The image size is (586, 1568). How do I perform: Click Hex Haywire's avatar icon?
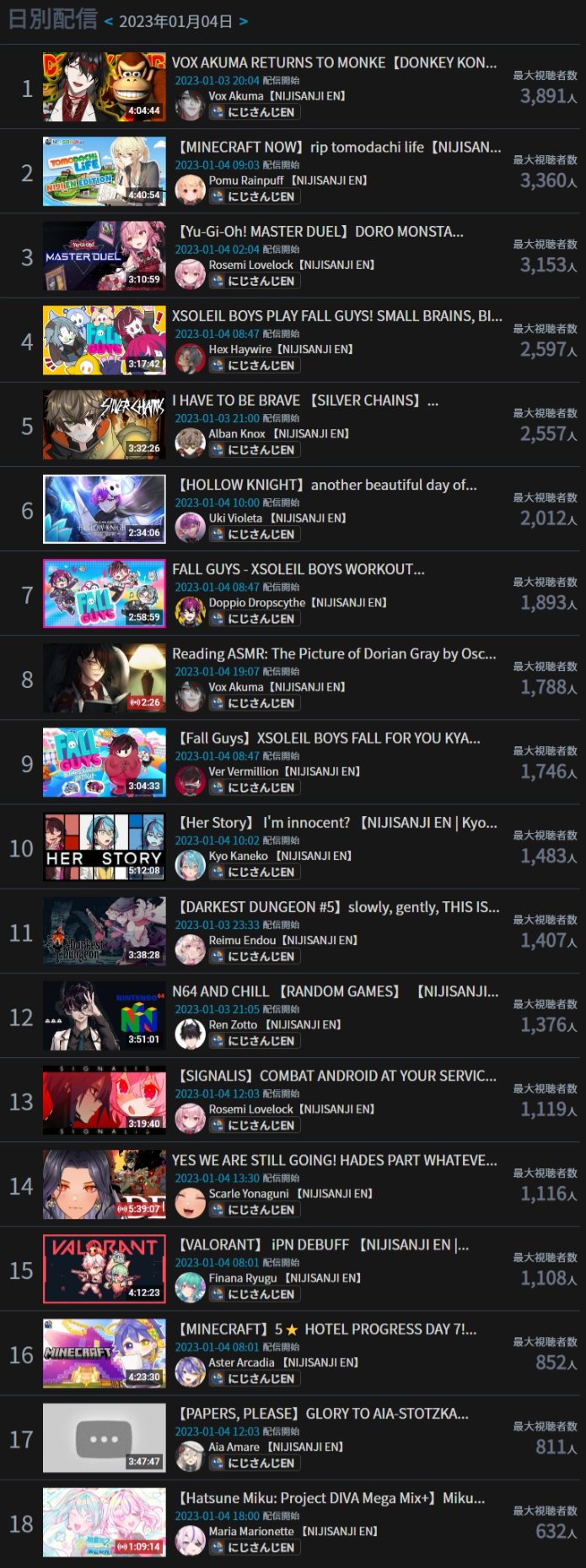click(x=190, y=358)
